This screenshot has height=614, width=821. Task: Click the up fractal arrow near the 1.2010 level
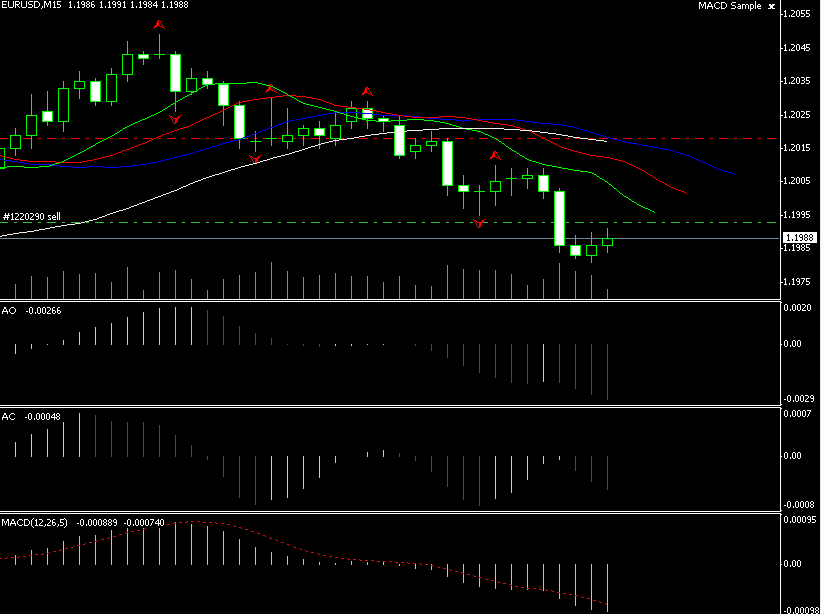(x=495, y=155)
